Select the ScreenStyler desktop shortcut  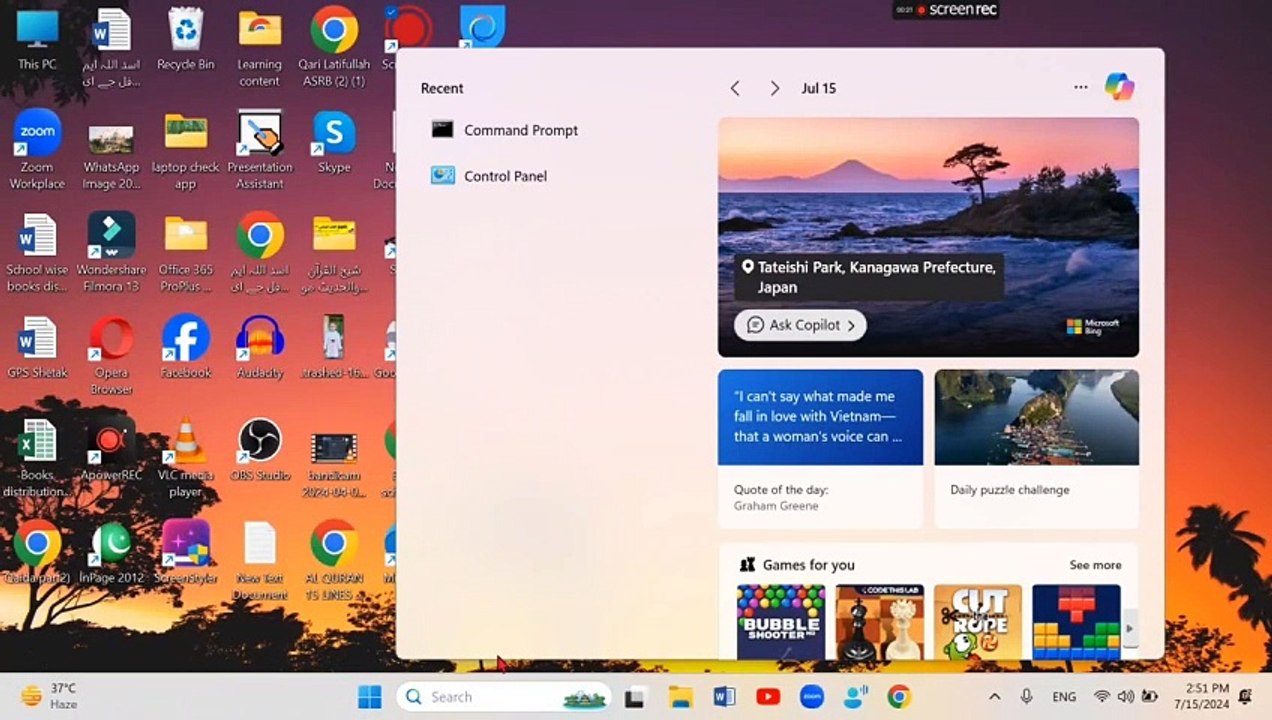tap(185, 552)
